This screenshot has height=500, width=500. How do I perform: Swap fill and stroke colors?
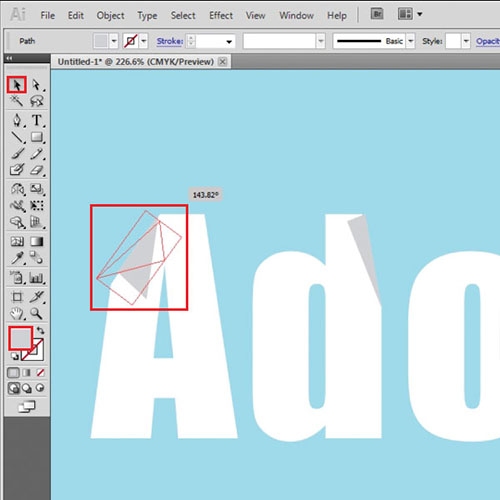[x=40, y=331]
